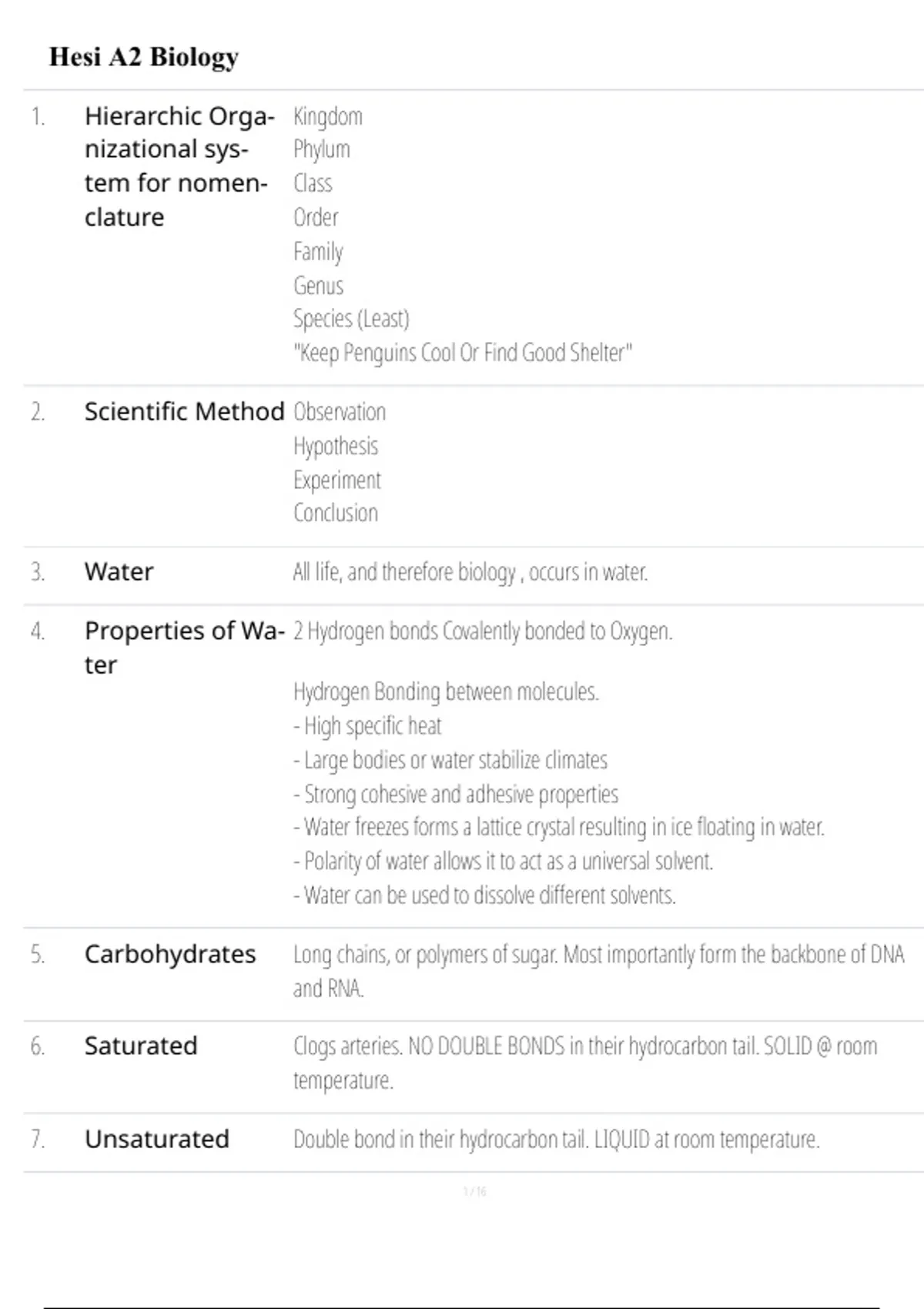Click the "Water" term in row 3
The image size is (924, 1309).
pos(119,572)
